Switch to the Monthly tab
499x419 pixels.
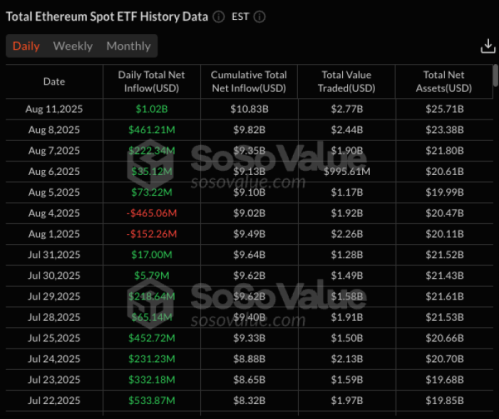click(x=128, y=46)
